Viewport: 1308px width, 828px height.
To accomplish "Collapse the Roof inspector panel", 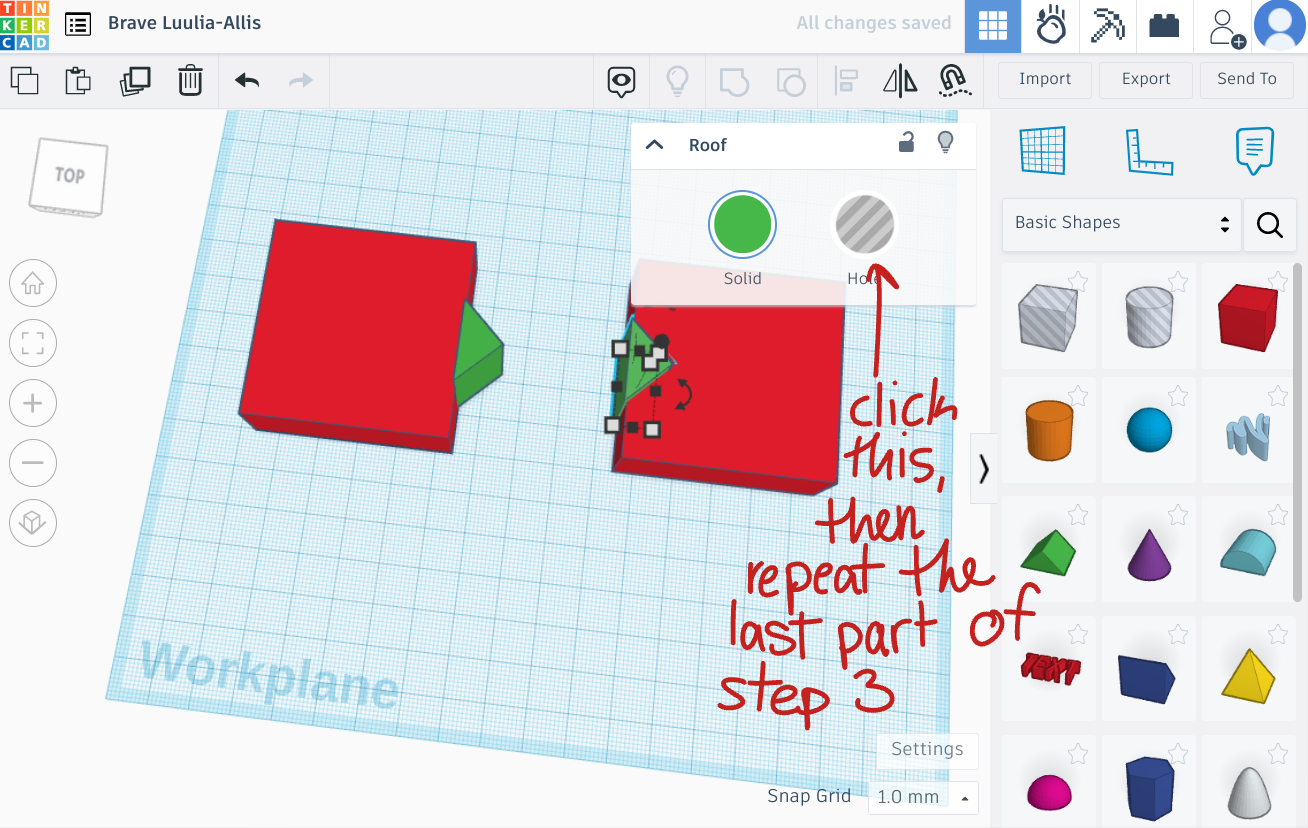I will pyautogui.click(x=654, y=144).
